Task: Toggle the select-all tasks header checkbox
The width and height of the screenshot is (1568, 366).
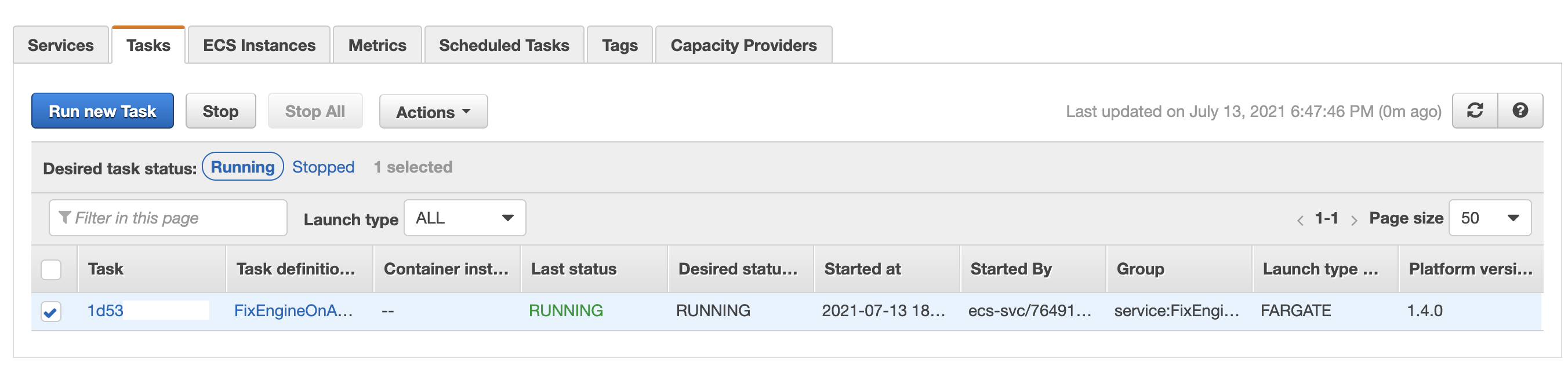Action: tap(51, 269)
